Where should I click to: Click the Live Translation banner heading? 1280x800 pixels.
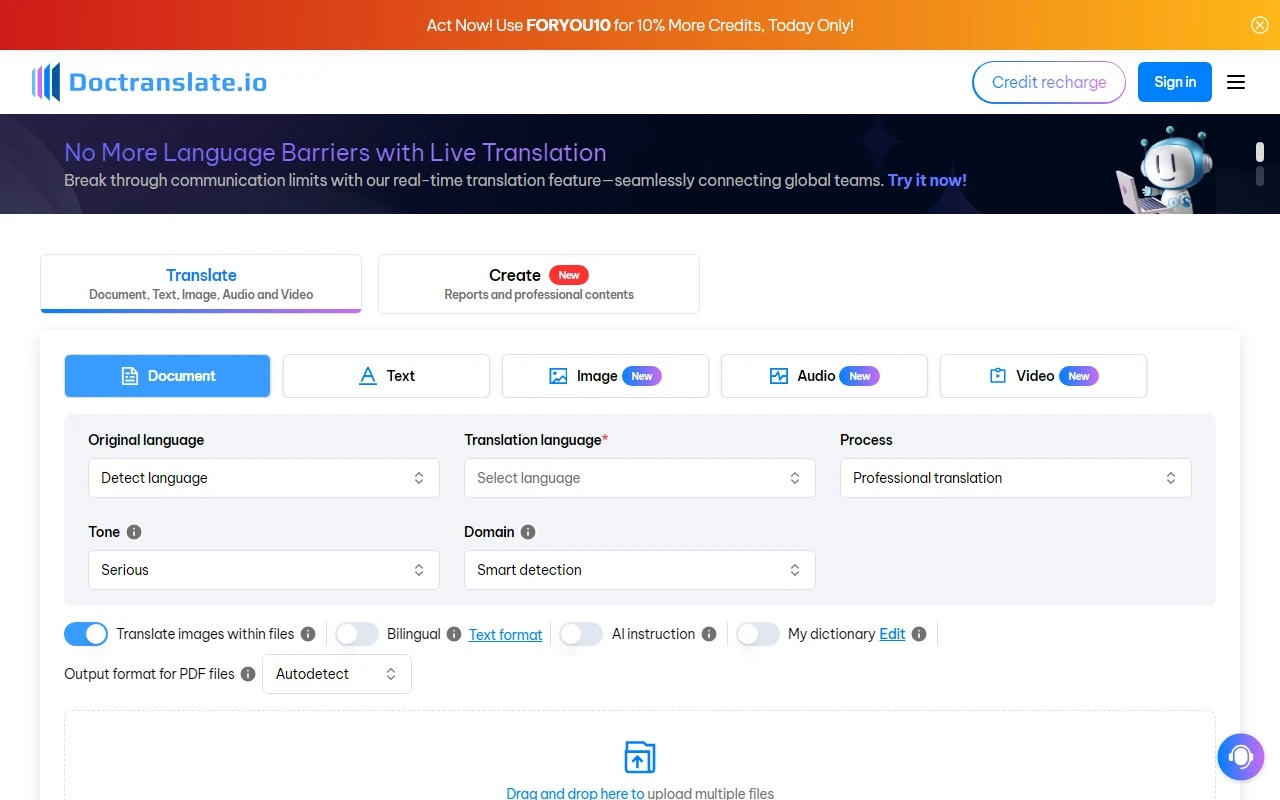(335, 152)
